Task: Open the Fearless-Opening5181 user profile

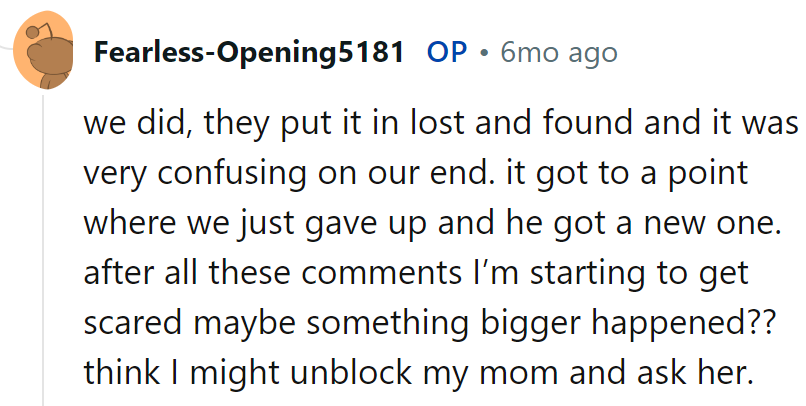Action: pyautogui.click(x=249, y=53)
